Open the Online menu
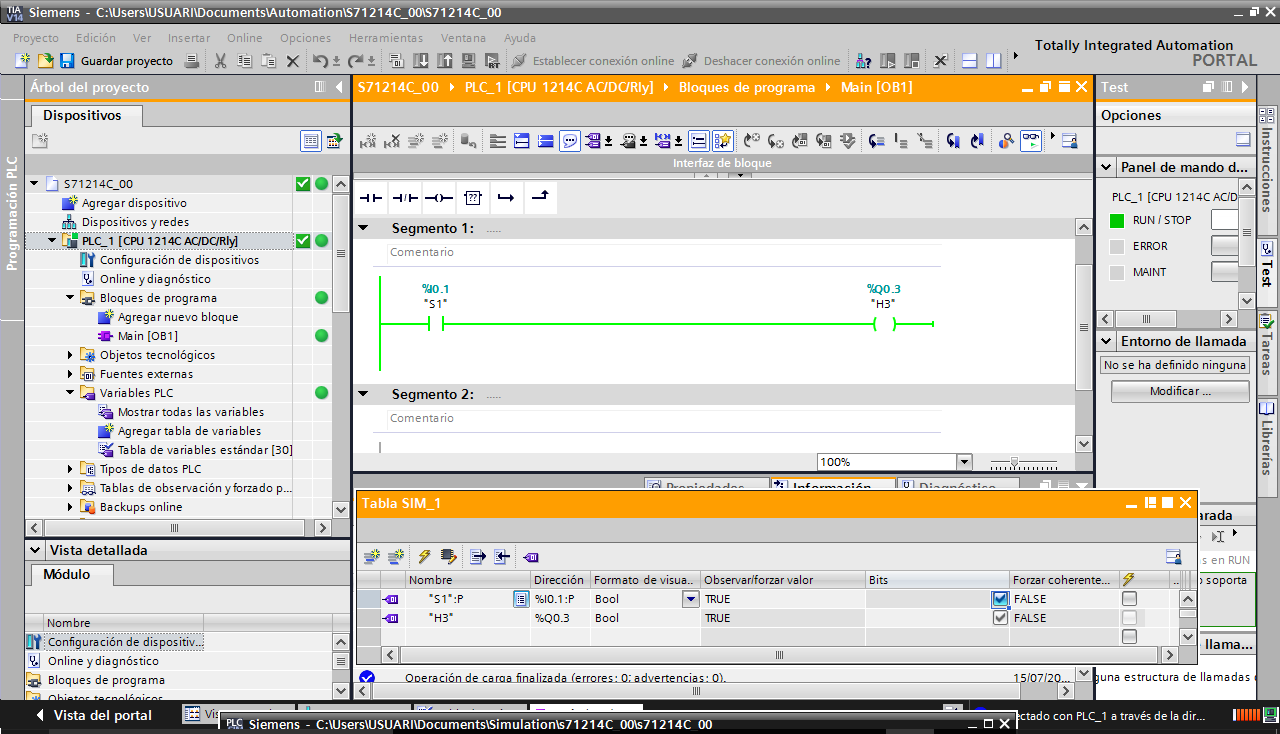This screenshot has height=734, width=1280. click(245, 38)
